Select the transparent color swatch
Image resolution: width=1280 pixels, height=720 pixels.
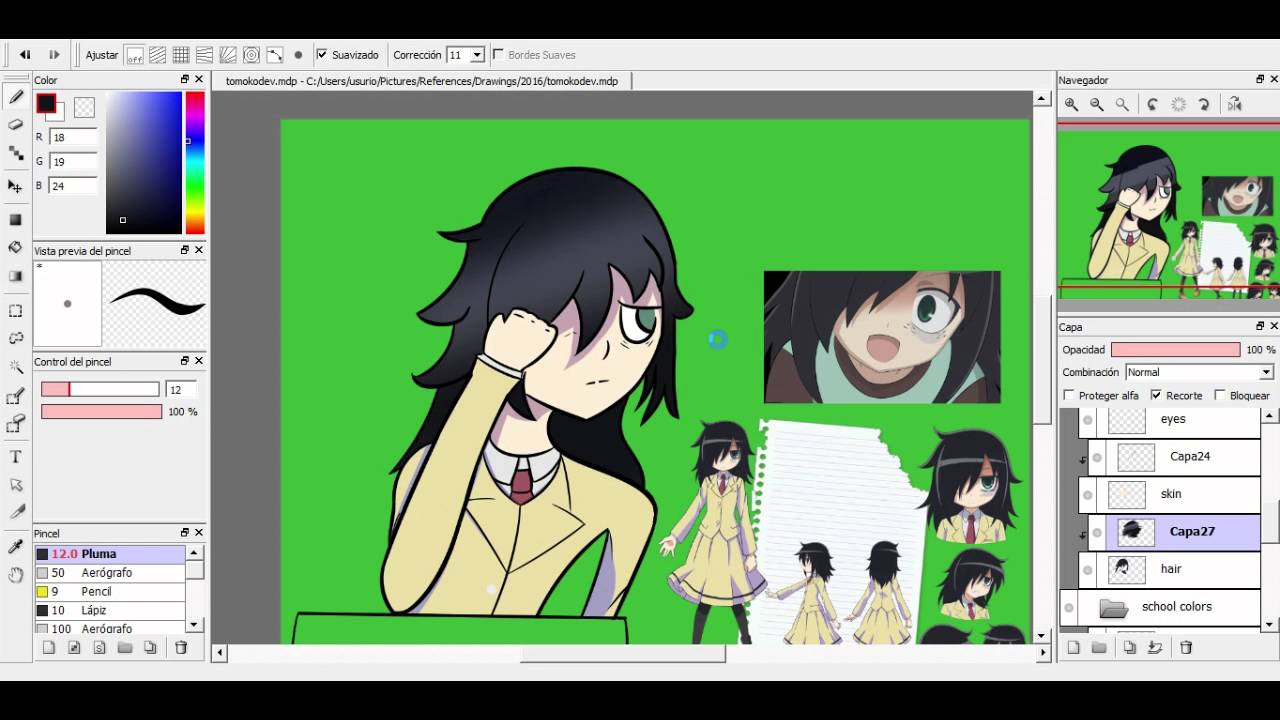[84, 106]
